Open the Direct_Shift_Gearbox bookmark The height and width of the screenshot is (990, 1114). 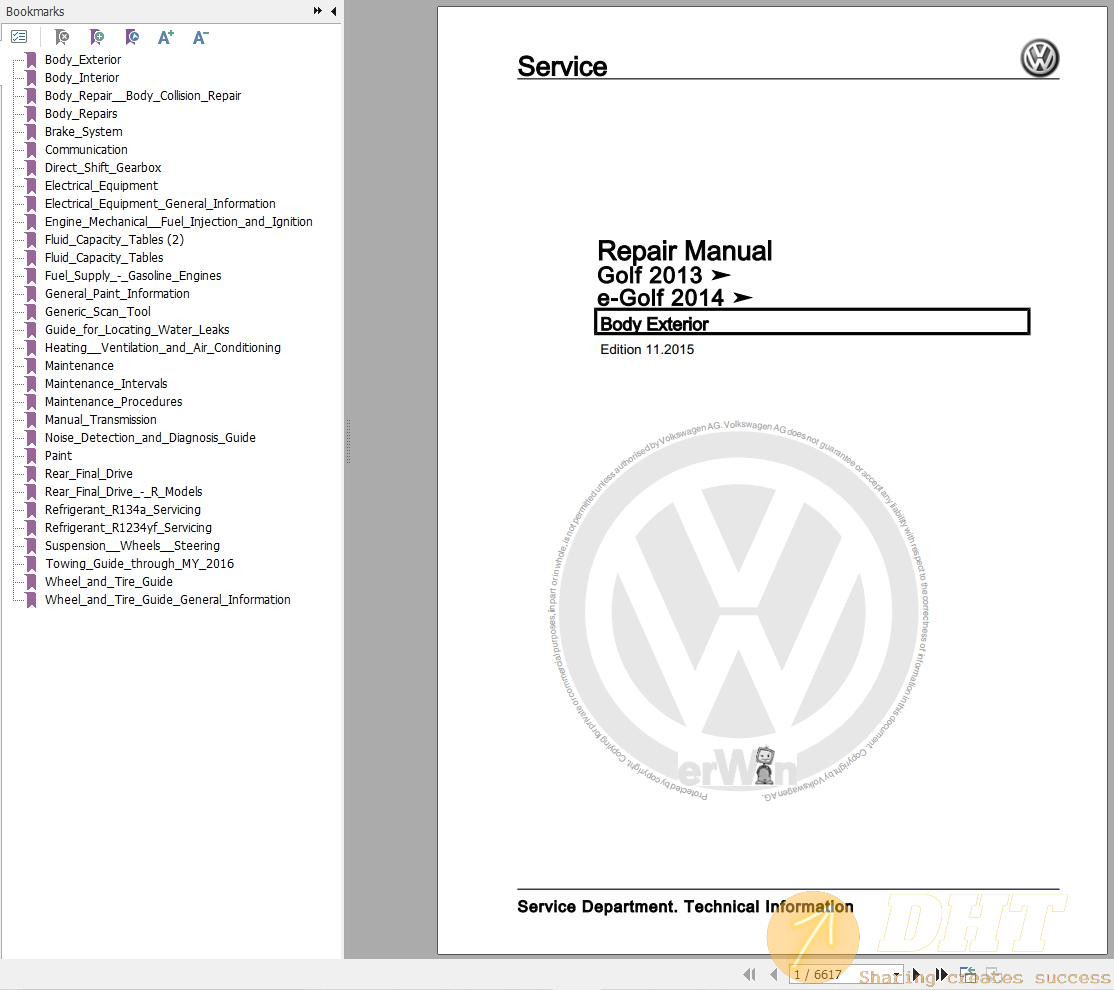point(103,168)
